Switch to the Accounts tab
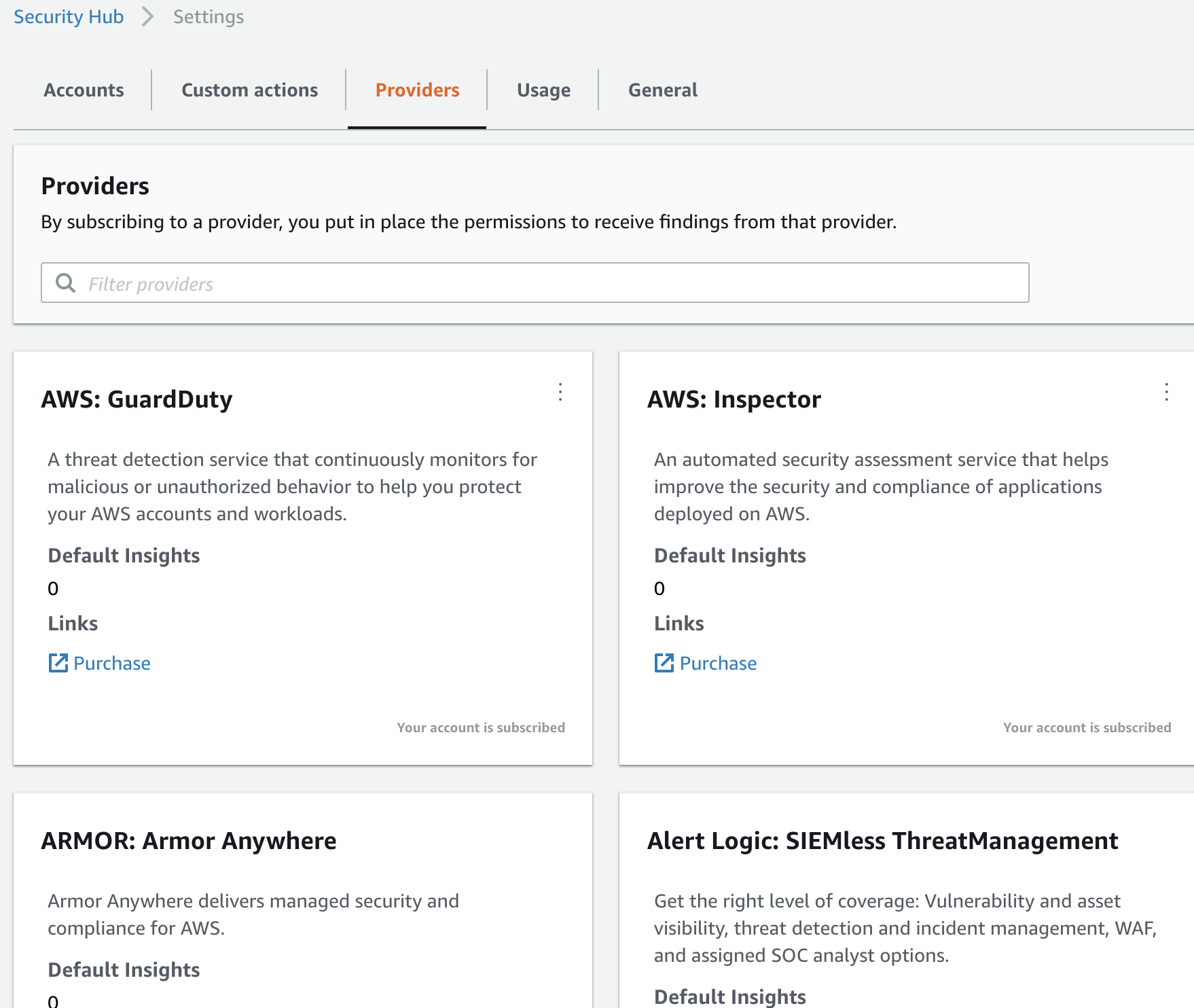Viewport: 1194px width, 1008px height. tap(84, 90)
